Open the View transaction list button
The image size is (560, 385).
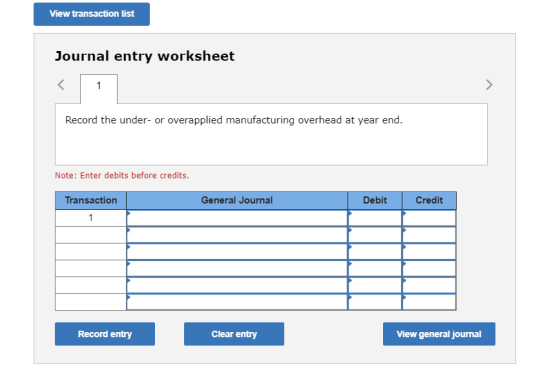click(x=92, y=14)
